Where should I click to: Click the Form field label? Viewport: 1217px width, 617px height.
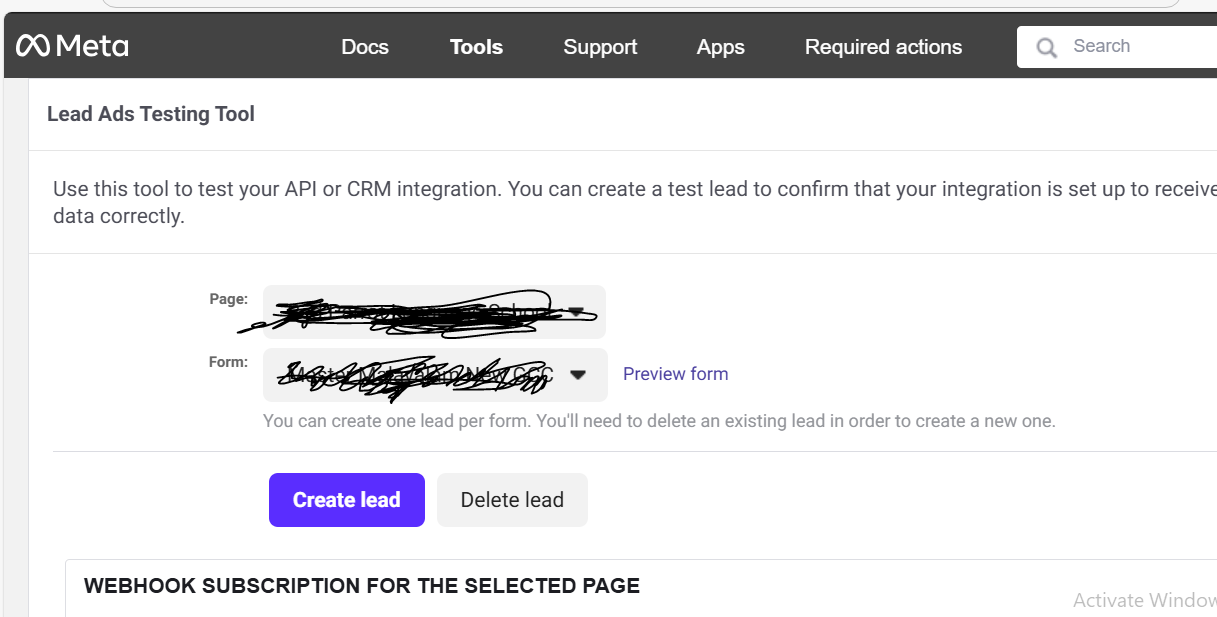click(x=228, y=362)
